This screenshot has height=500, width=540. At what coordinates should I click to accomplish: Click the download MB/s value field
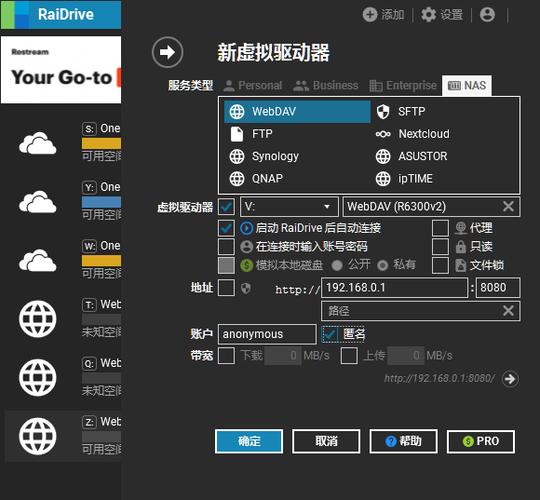click(x=282, y=356)
